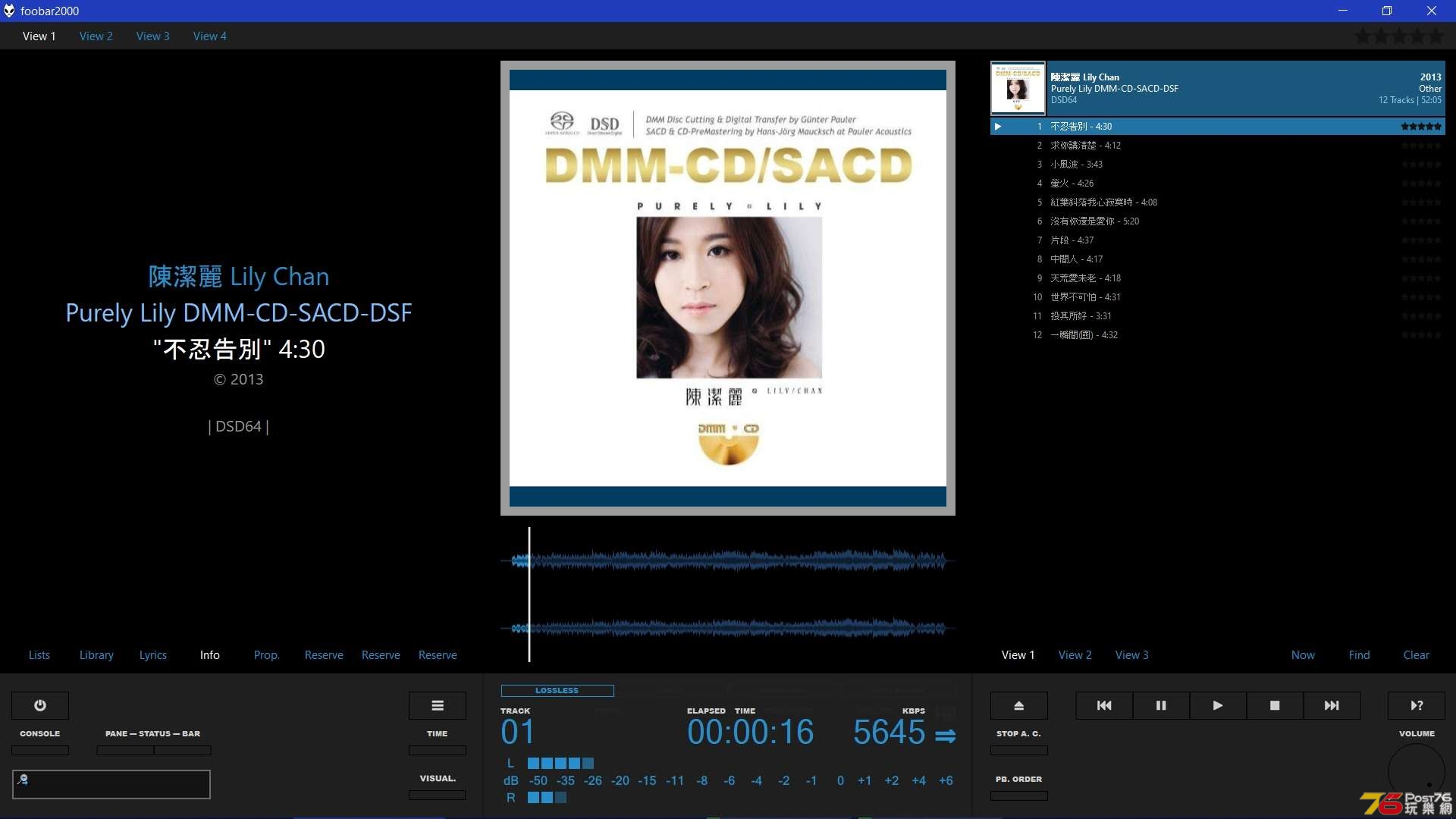This screenshot has width=1456, height=819.
Task: Select track 6 沒有你還是愛你
Action: click(x=1218, y=221)
